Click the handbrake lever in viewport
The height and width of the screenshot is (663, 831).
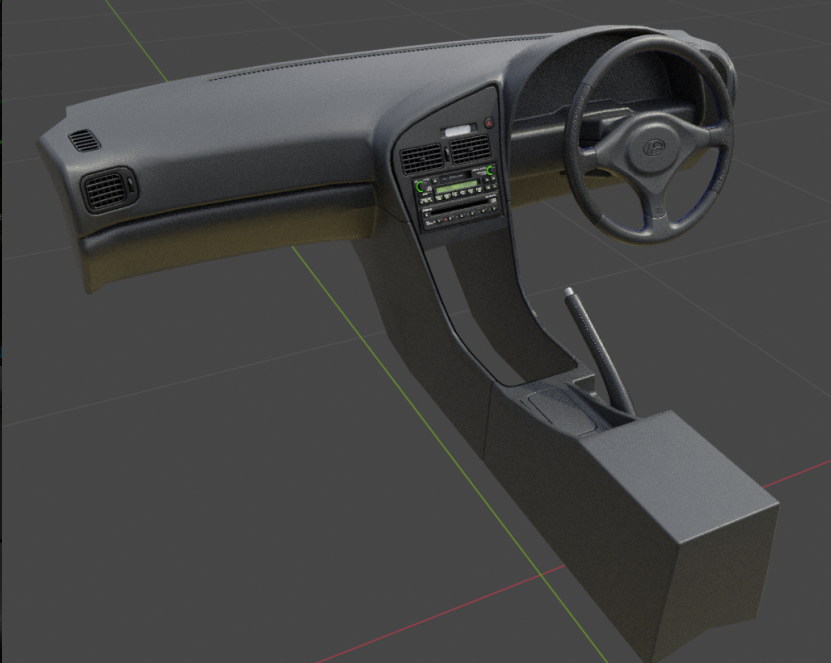pyautogui.click(x=598, y=350)
